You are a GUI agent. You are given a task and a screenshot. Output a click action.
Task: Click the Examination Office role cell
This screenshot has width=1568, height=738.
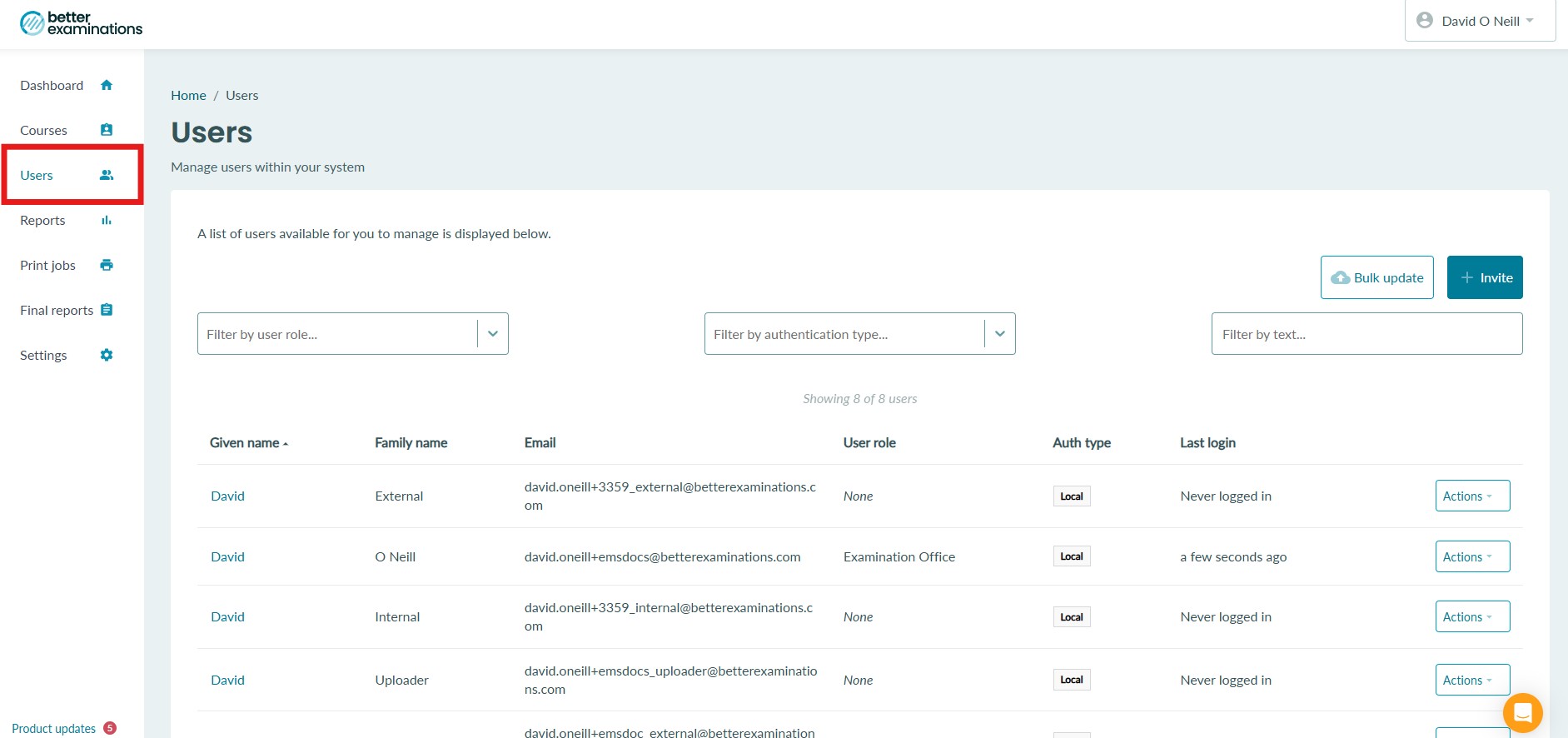[x=898, y=556]
